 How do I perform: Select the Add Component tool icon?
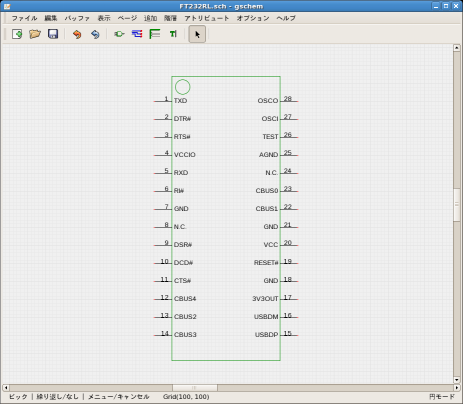click(x=119, y=34)
